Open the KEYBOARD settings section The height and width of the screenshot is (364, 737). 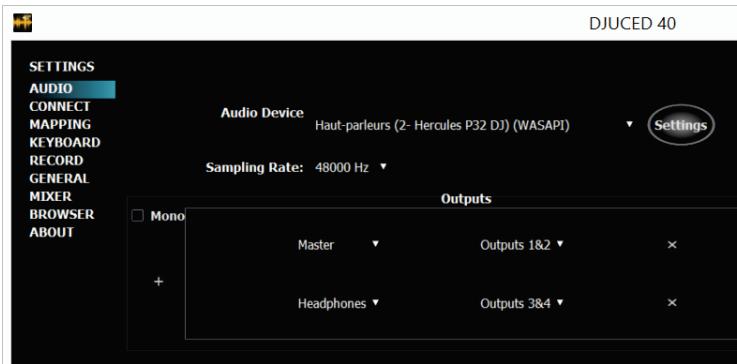65,142
